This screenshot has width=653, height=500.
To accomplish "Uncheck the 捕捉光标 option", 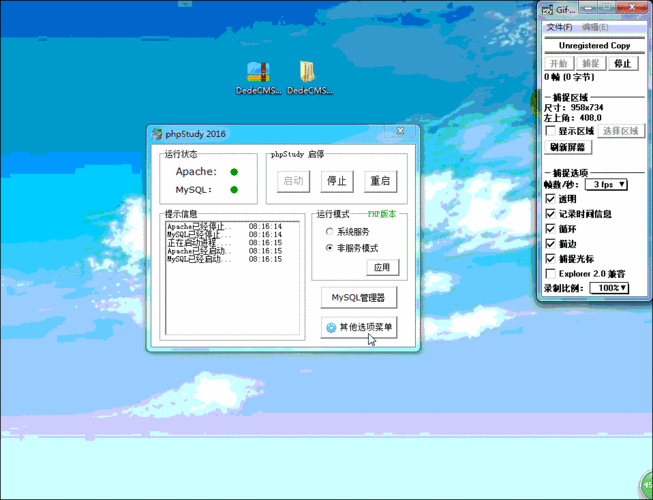I will 550,258.
